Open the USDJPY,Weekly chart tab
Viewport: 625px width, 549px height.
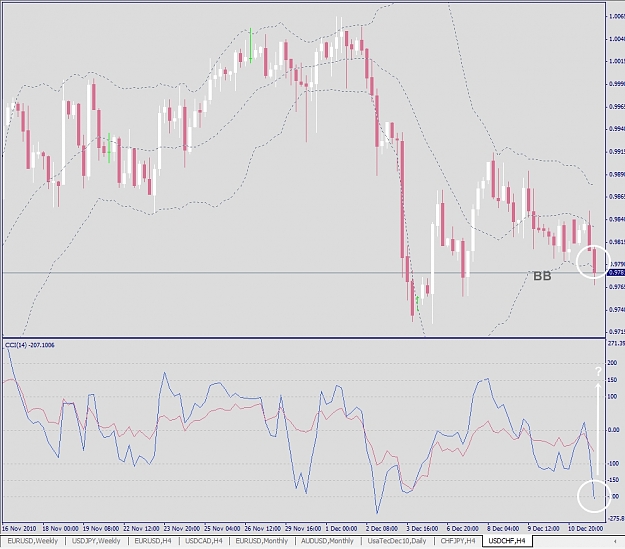96,541
